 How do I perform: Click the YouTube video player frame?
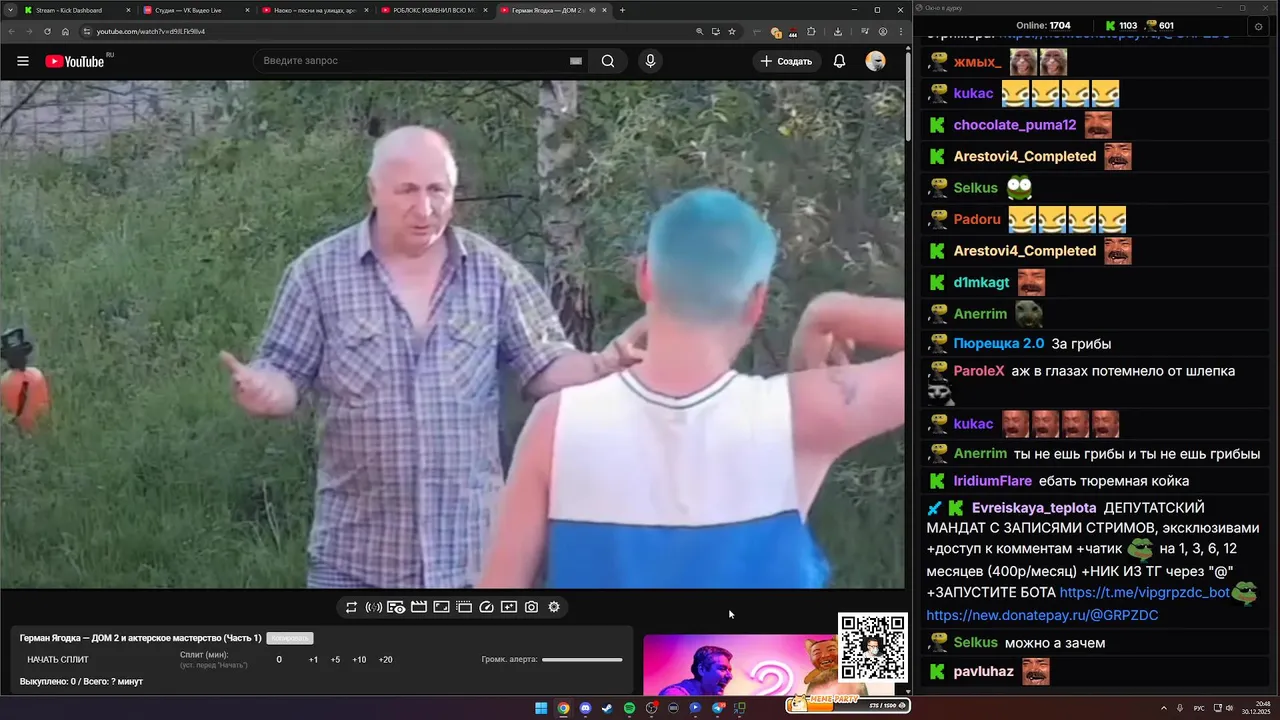click(452, 335)
